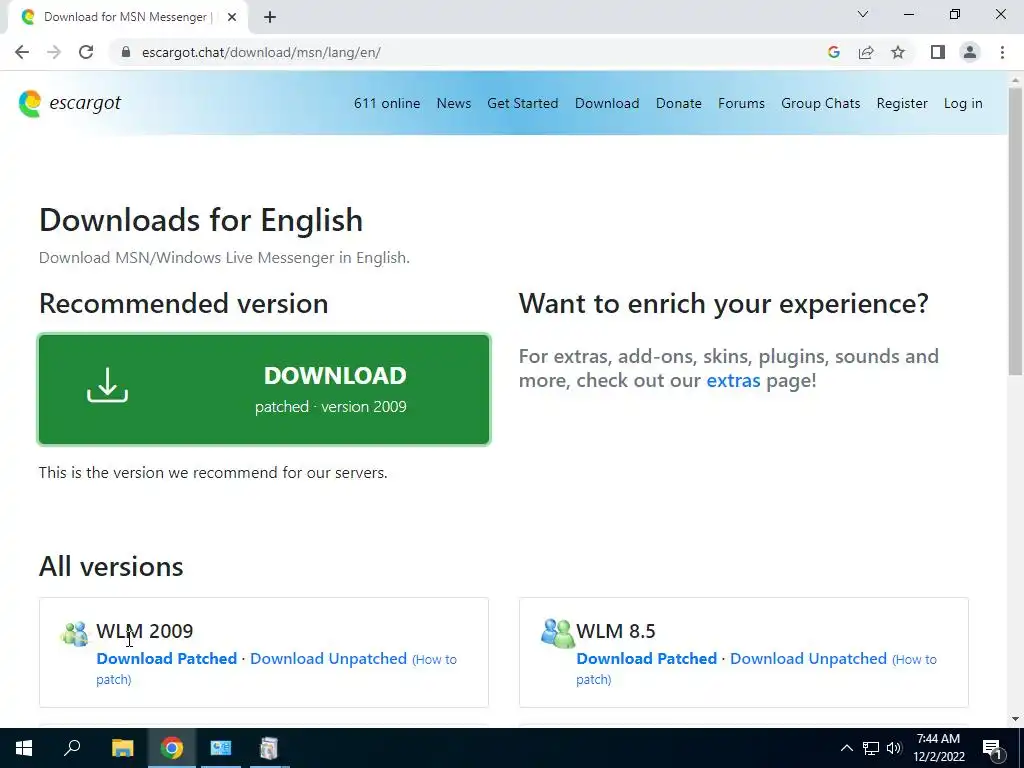Viewport: 1024px width, 768px height.
Task: Share this page via share icon
Action: coord(866,52)
